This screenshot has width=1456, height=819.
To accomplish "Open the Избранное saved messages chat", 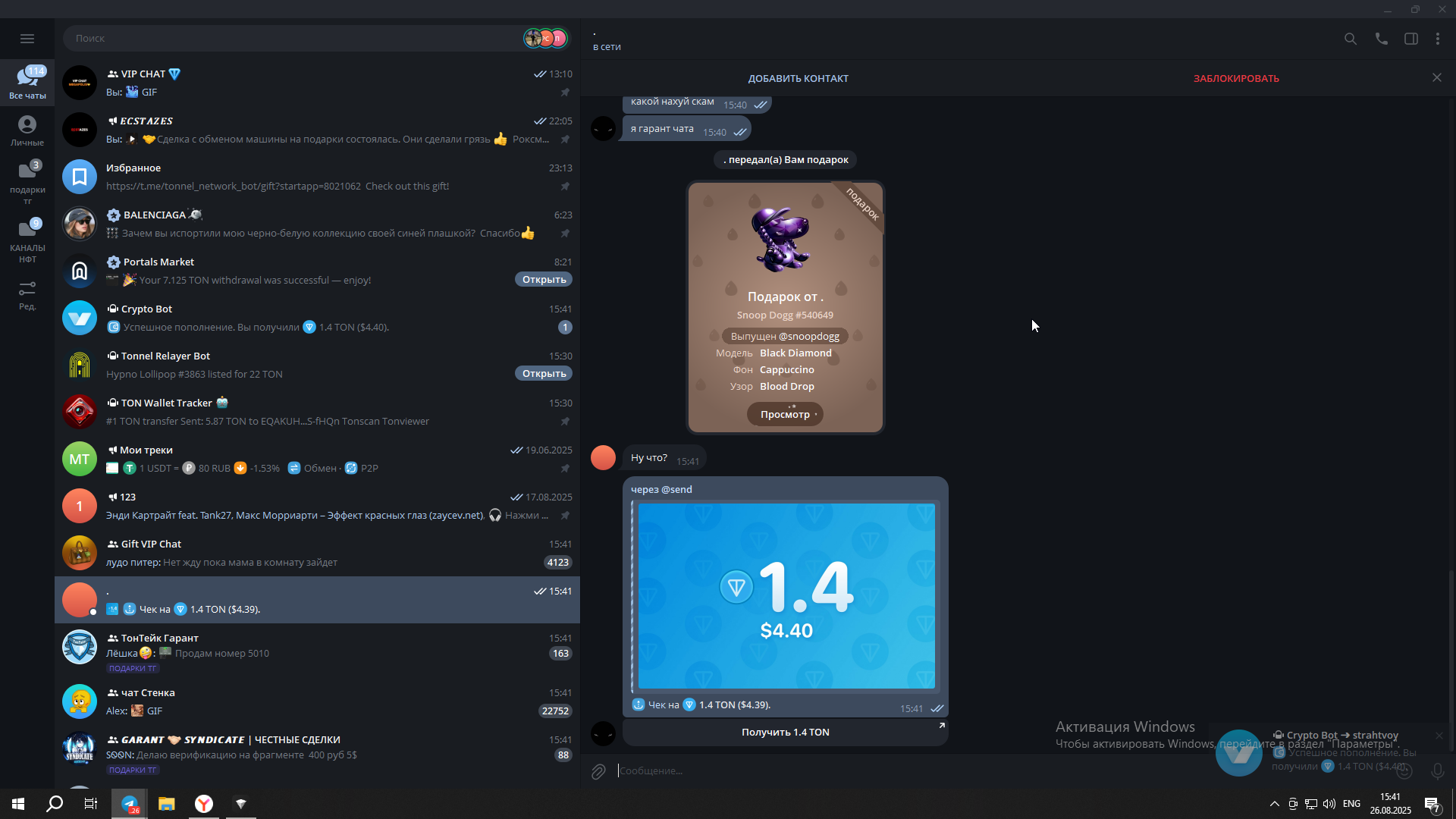I will click(317, 177).
